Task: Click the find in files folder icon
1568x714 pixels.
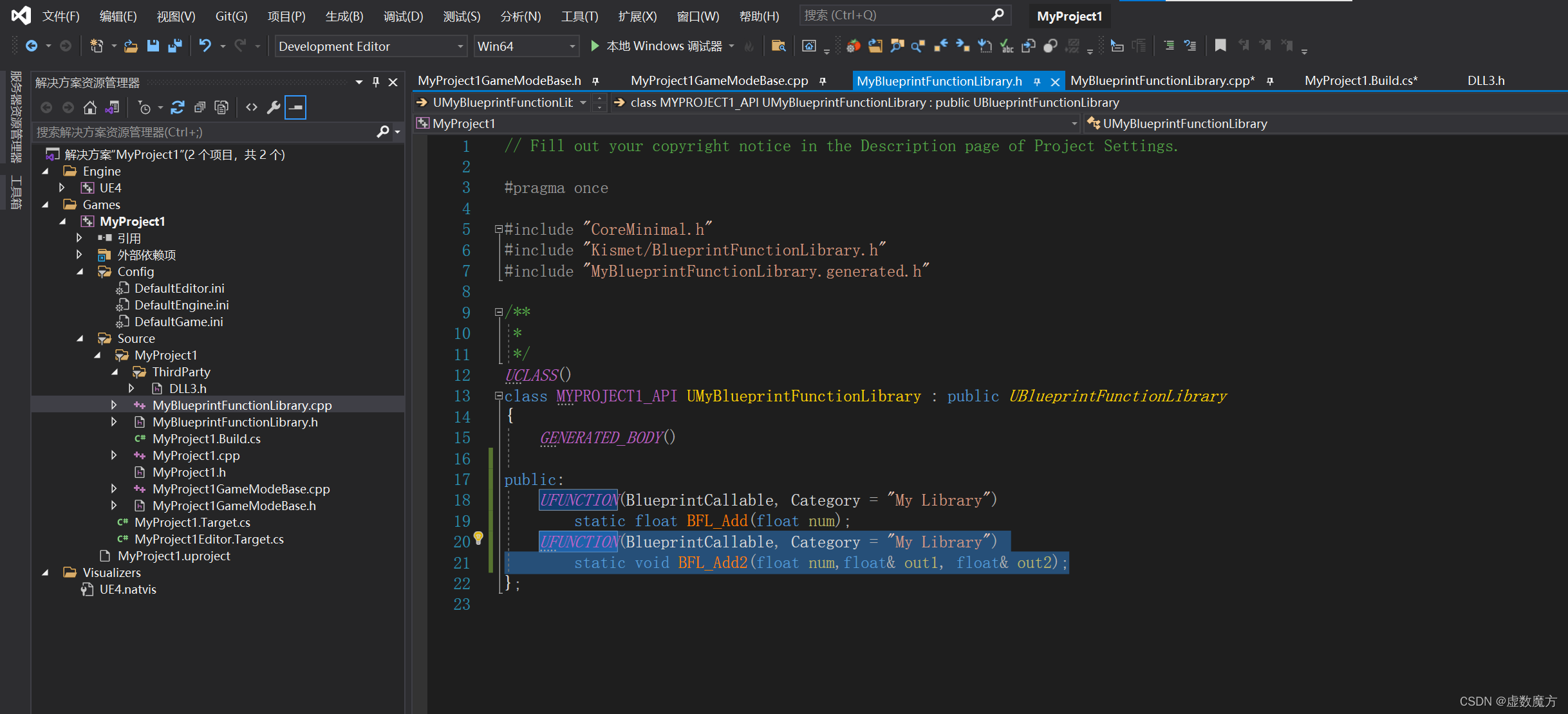Action: pyautogui.click(x=778, y=46)
